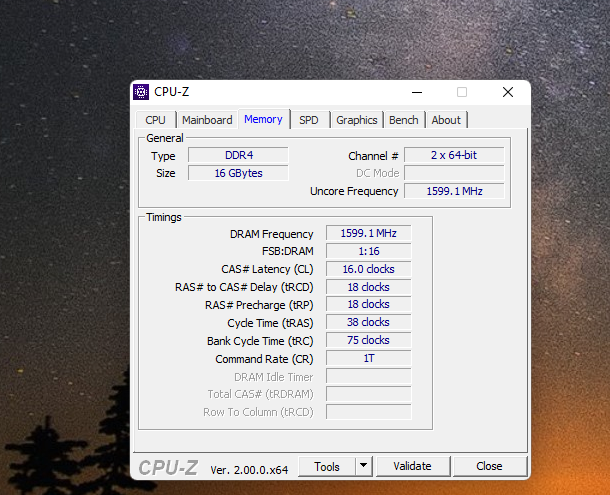
Task: Click the CPU-Z app icon in title bar
Action: pyautogui.click(x=141, y=92)
